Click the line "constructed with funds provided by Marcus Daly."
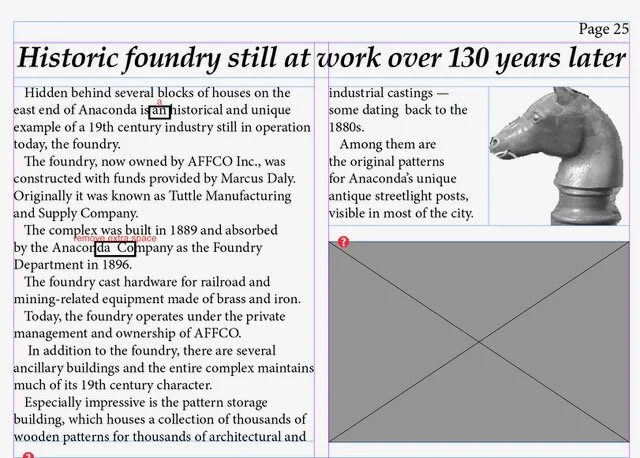Screen dimensions: 640x458 [154, 179]
